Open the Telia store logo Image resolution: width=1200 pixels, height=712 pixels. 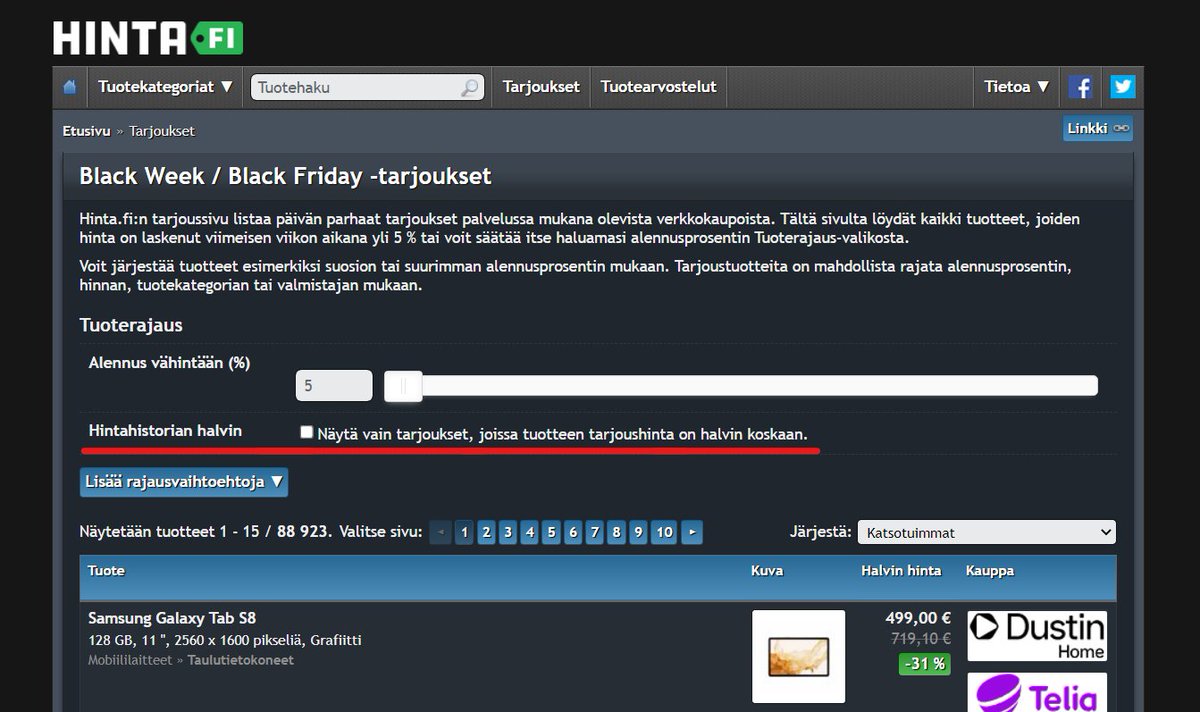pos(1037,692)
